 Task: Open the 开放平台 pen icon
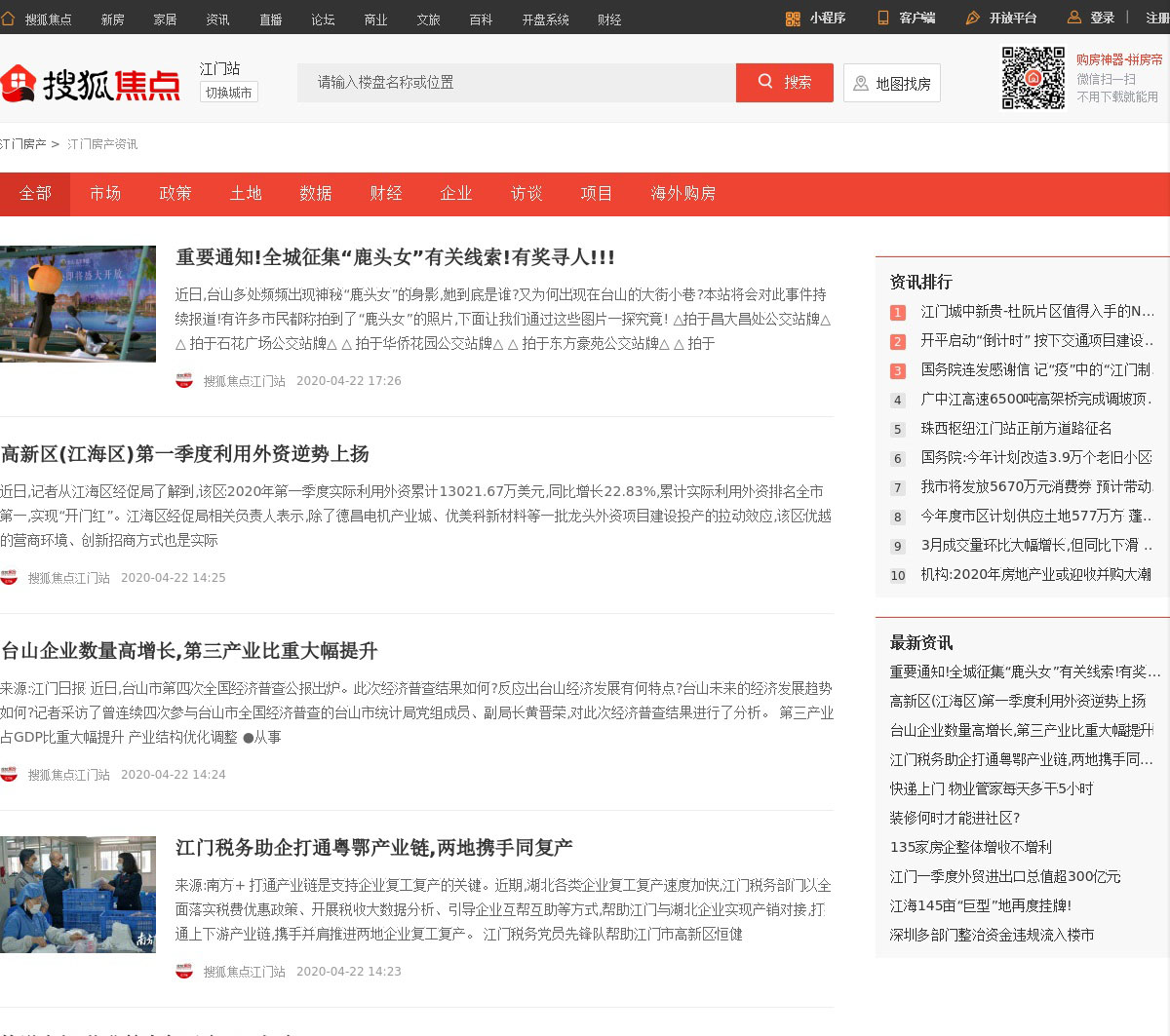point(972,19)
